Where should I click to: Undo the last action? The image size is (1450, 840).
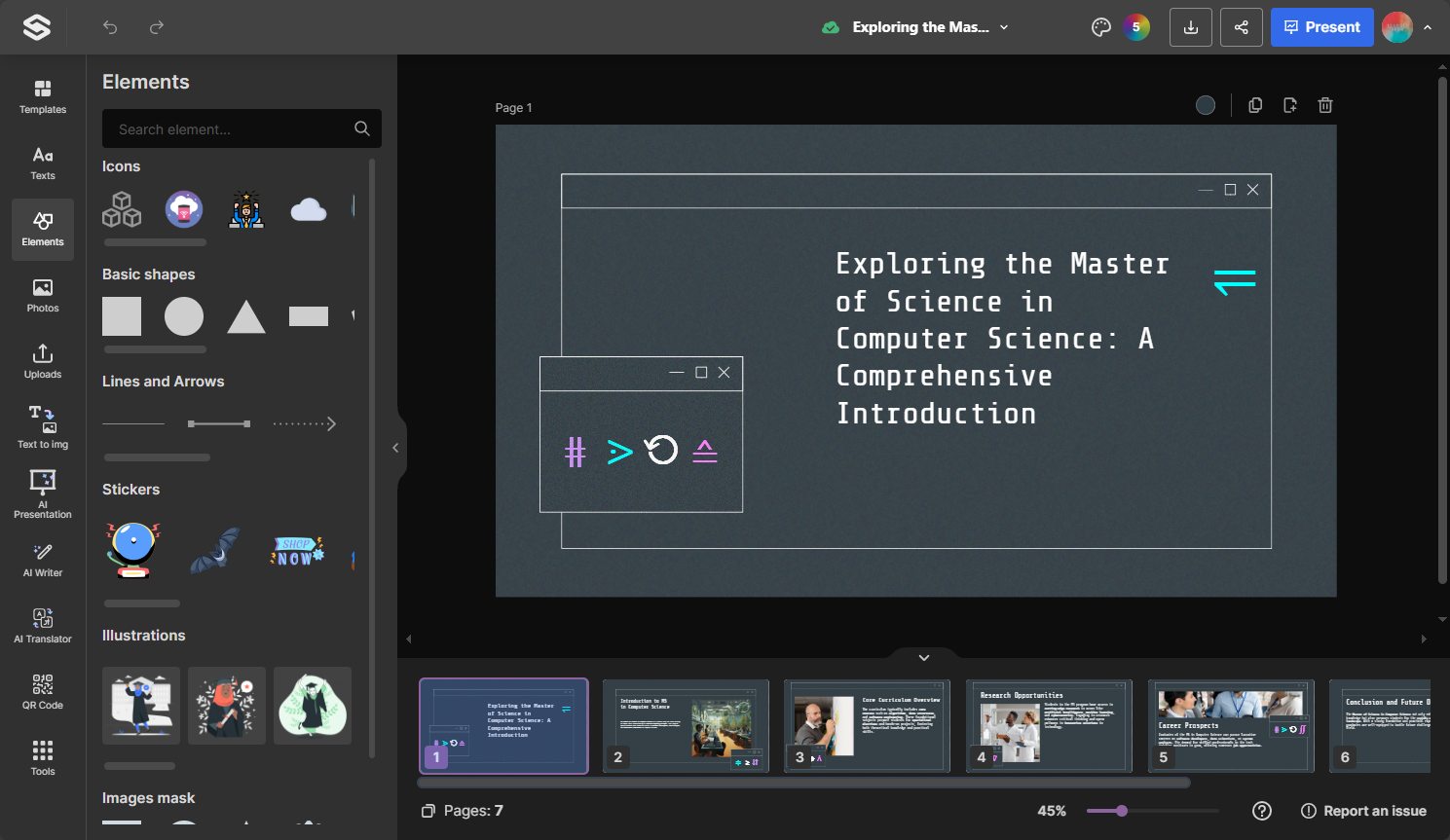(x=110, y=27)
